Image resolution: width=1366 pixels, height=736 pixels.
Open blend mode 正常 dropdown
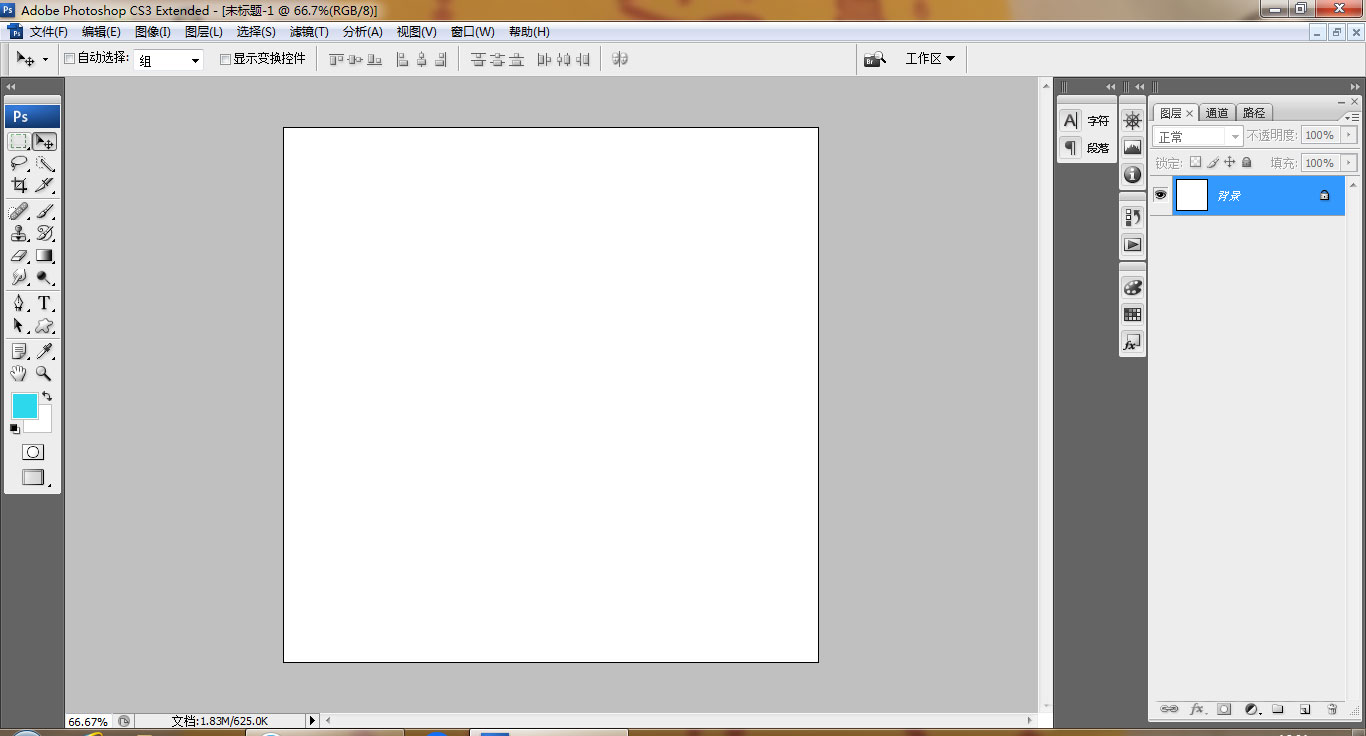tap(1198, 136)
